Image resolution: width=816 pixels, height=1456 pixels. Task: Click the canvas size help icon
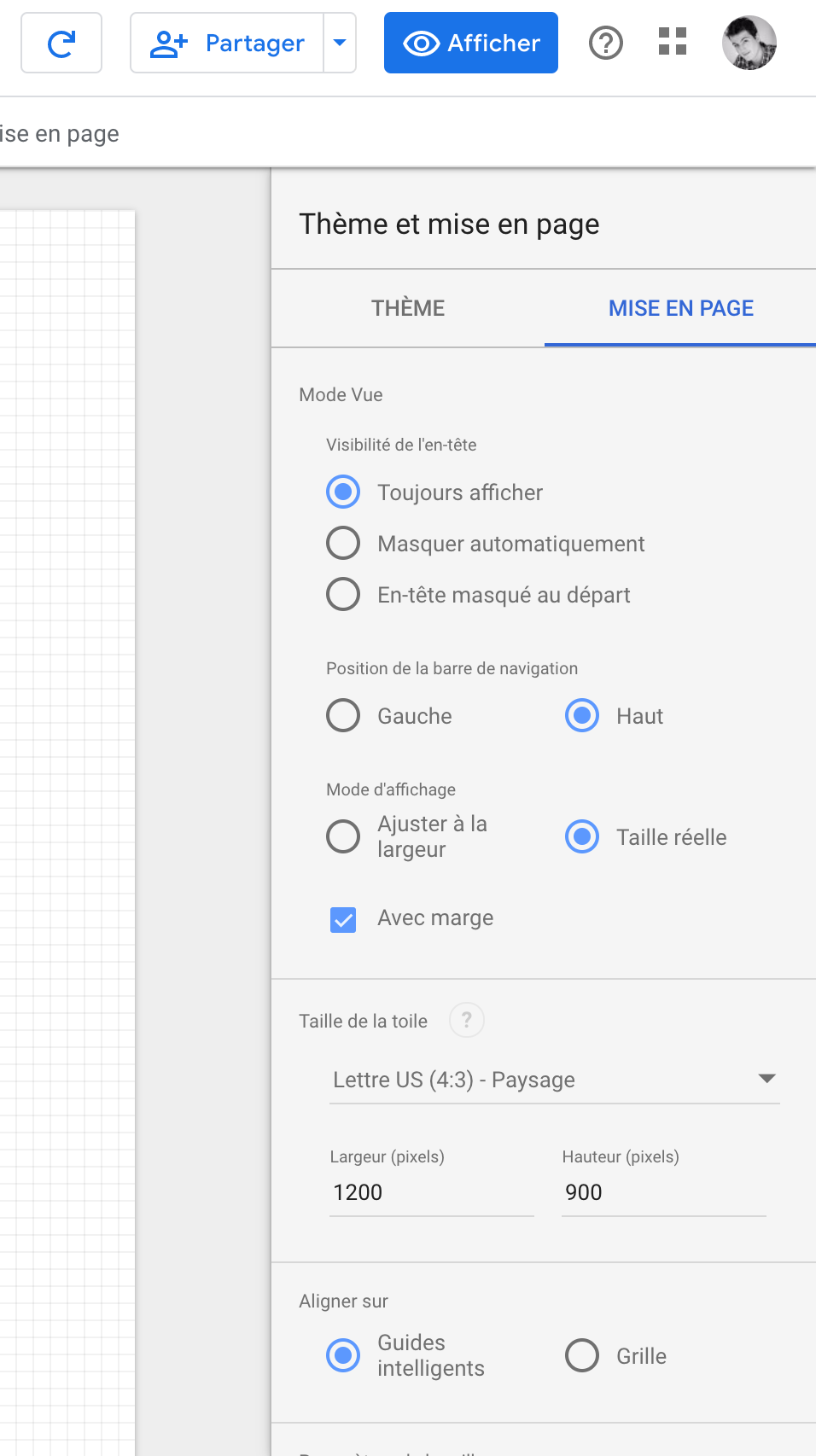(x=467, y=1020)
